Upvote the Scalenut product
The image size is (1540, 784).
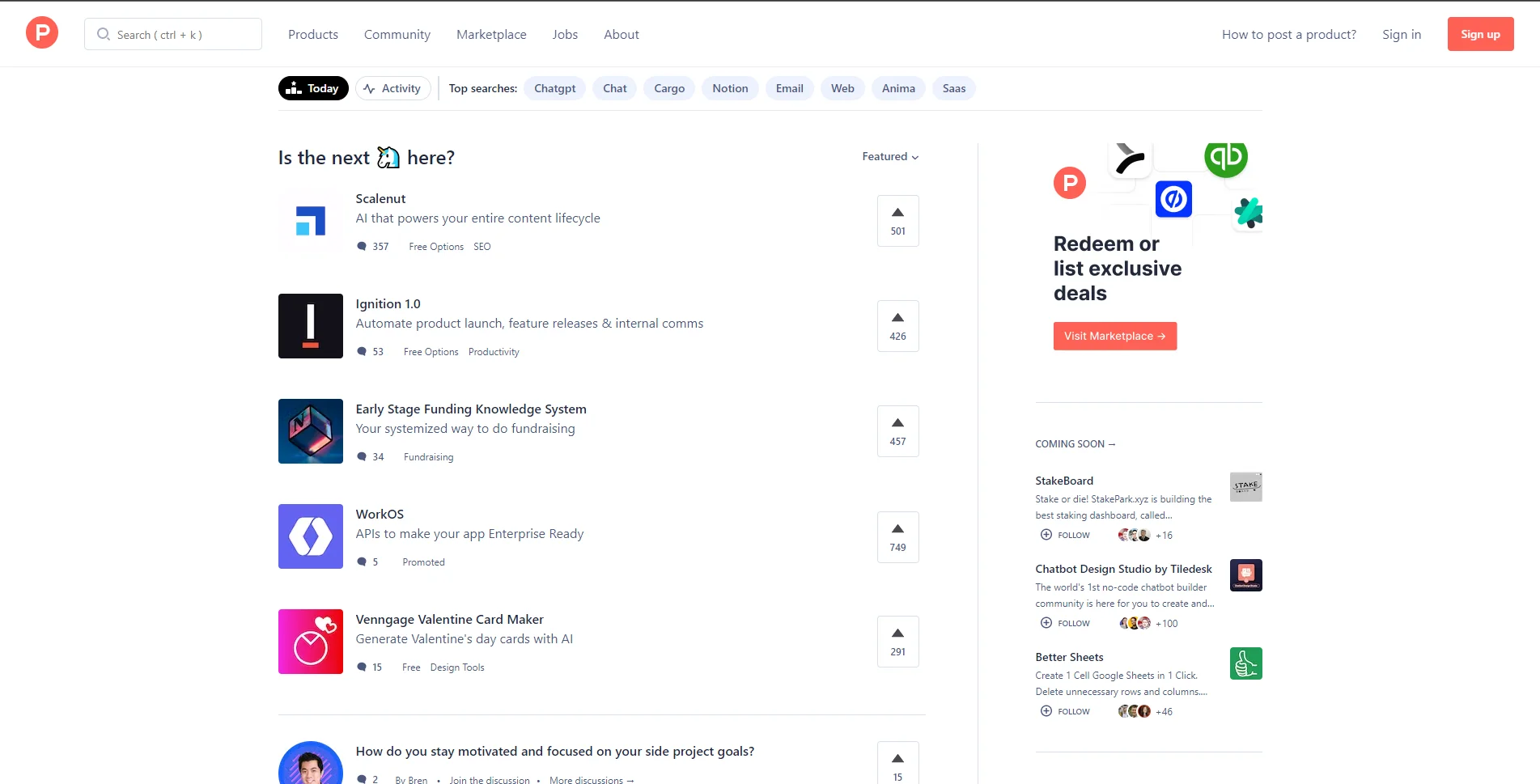pos(897,221)
